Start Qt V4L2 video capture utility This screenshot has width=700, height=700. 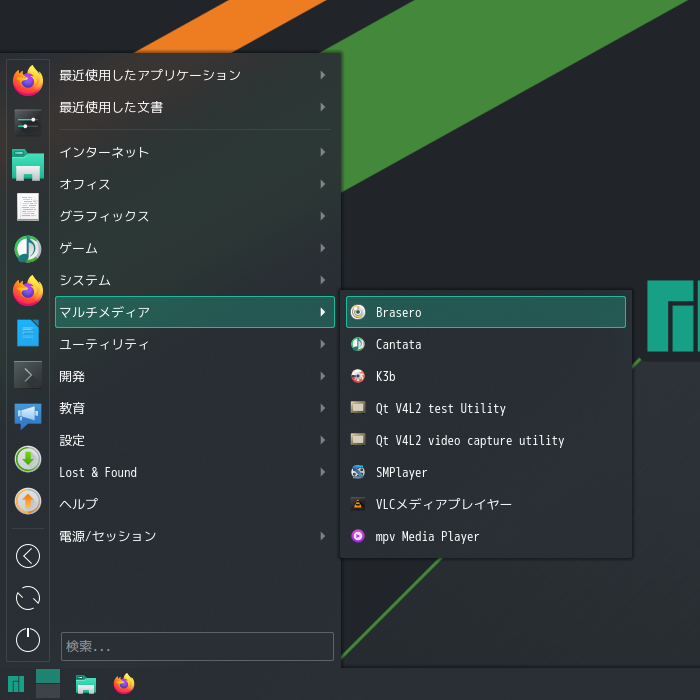(x=486, y=440)
